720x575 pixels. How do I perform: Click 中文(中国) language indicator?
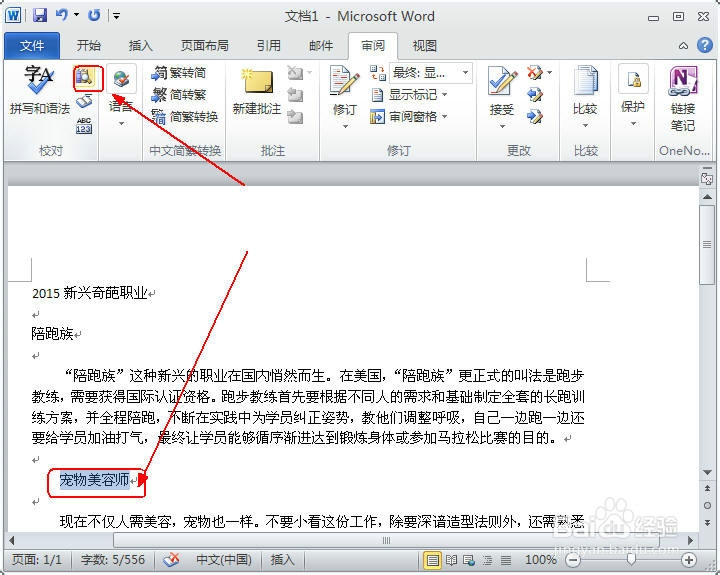click(x=224, y=560)
